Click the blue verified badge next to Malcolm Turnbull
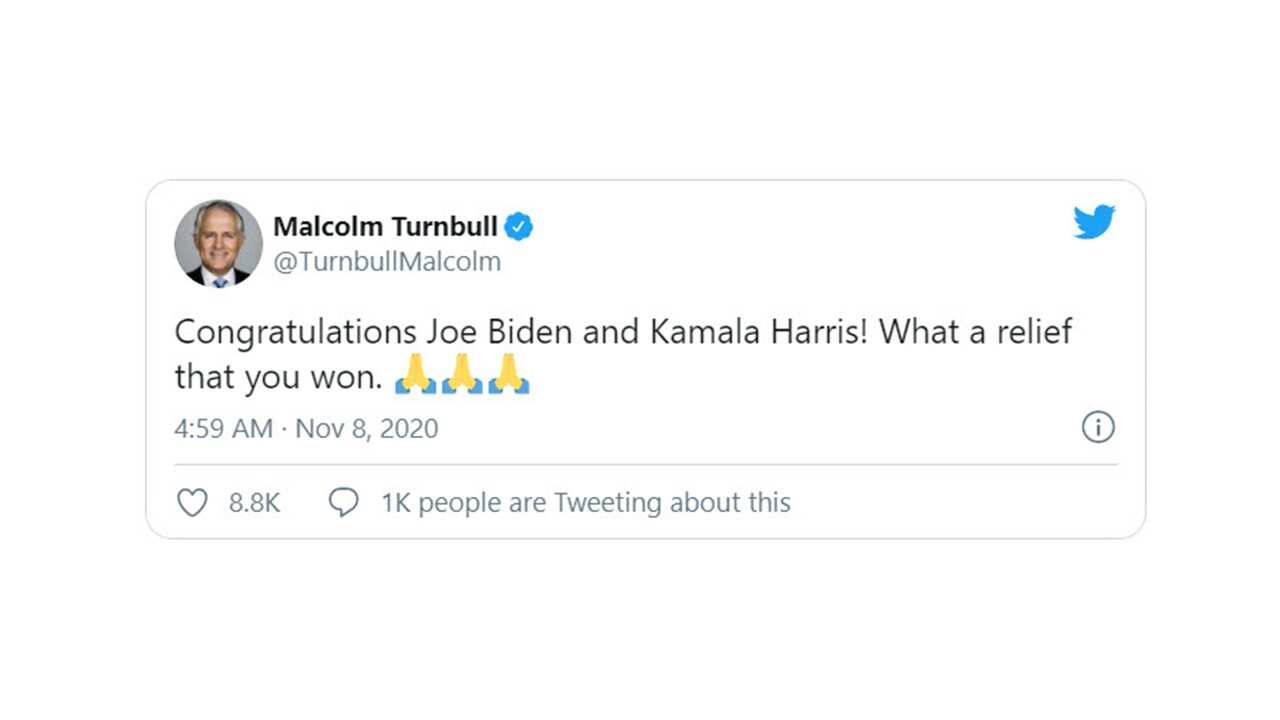 pyautogui.click(x=522, y=227)
